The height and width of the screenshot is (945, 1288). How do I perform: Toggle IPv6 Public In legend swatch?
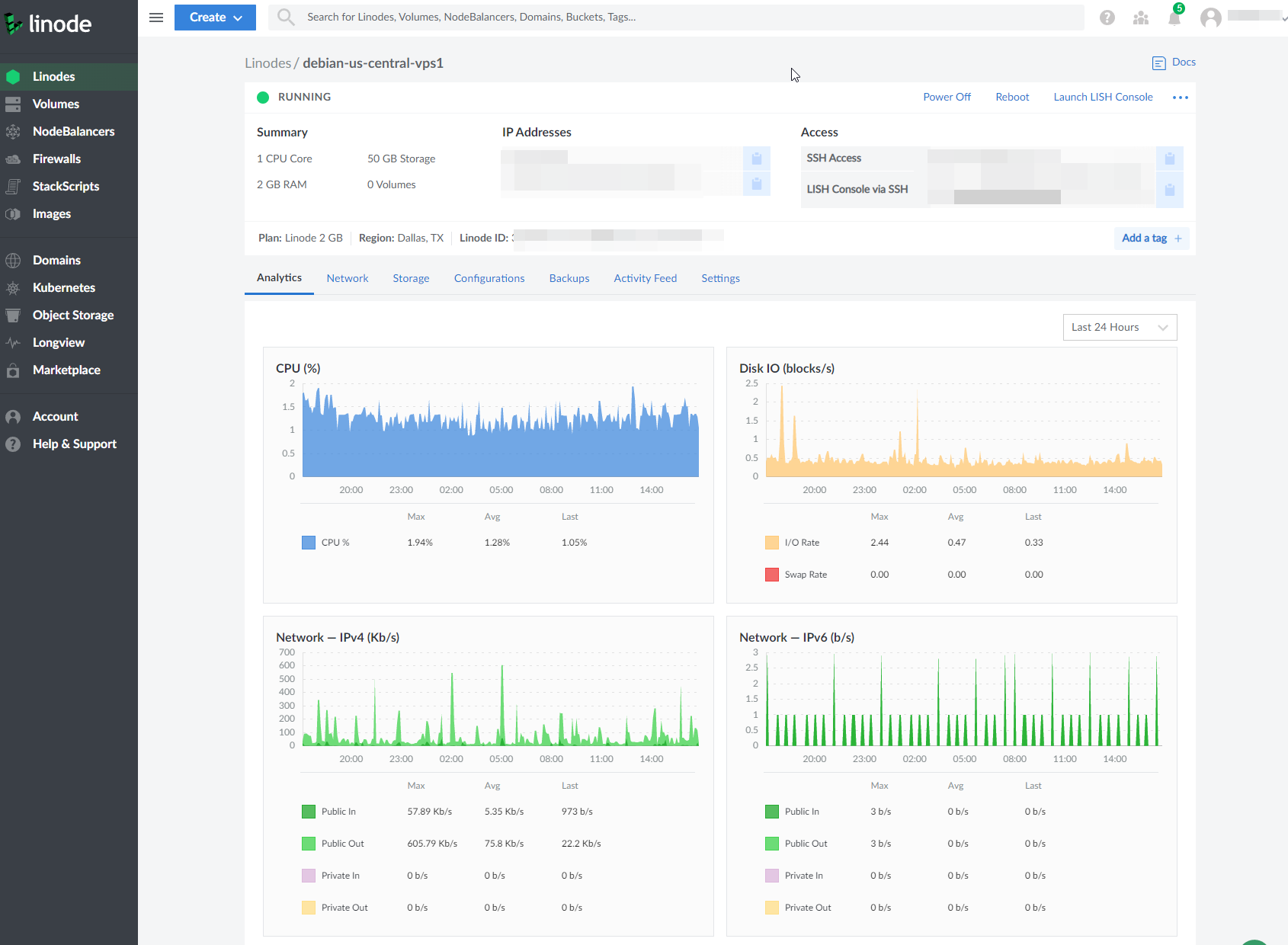click(772, 812)
